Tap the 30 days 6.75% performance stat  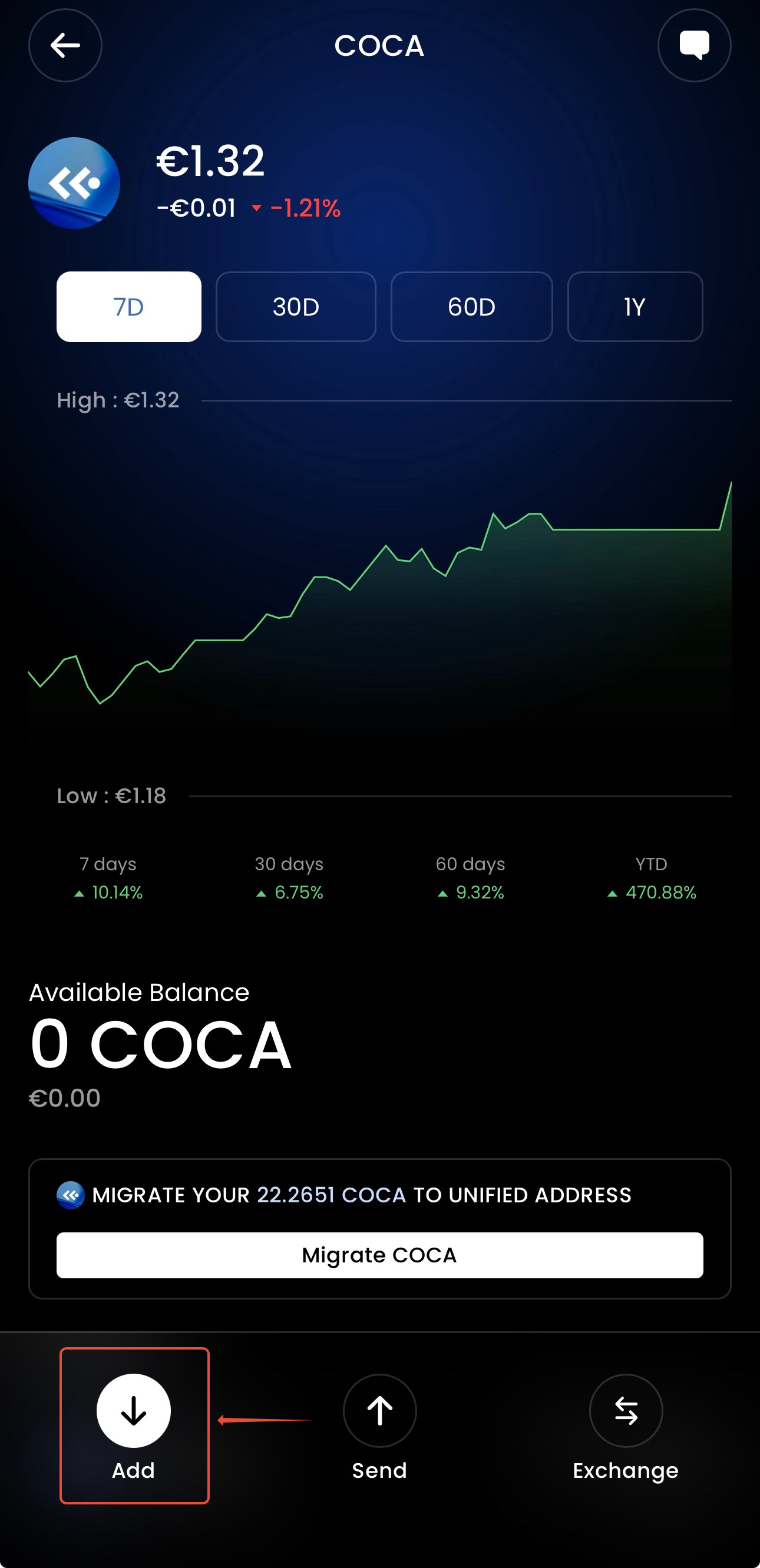click(289, 879)
